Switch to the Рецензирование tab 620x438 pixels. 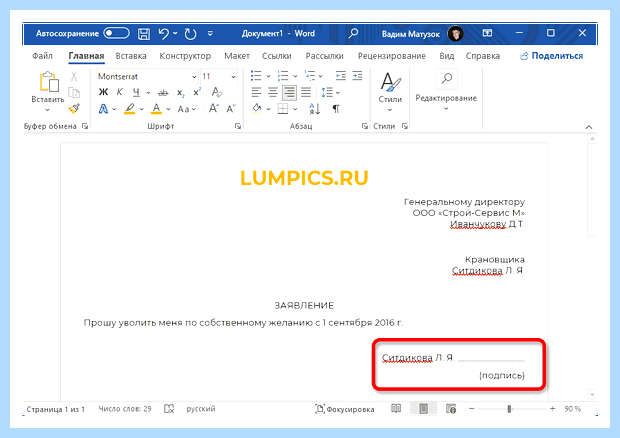392,56
